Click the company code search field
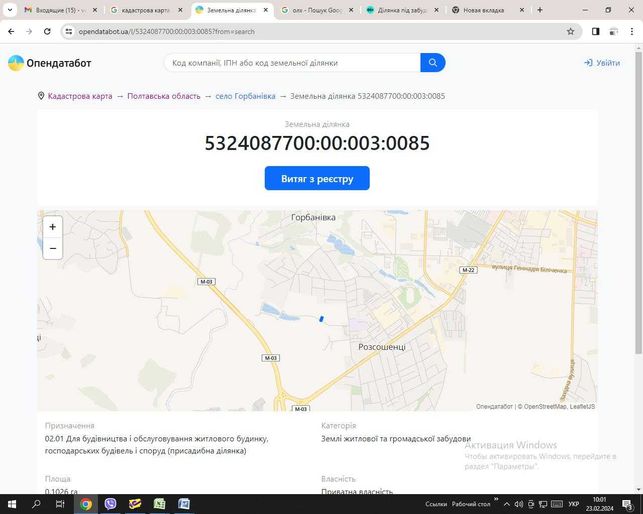This screenshot has width=643, height=514. tap(293, 63)
